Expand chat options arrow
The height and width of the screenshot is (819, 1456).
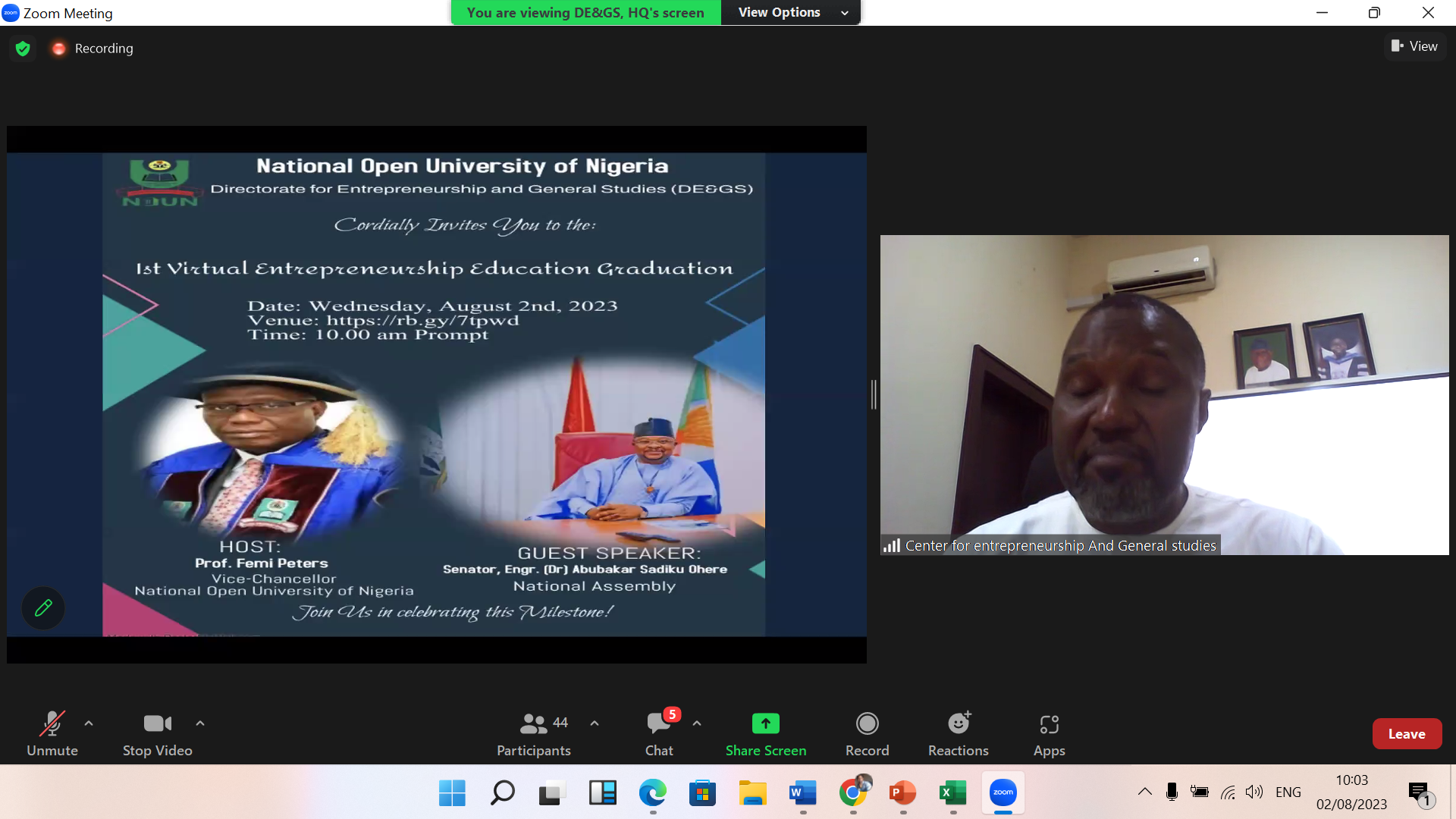click(x=697, y=723)
